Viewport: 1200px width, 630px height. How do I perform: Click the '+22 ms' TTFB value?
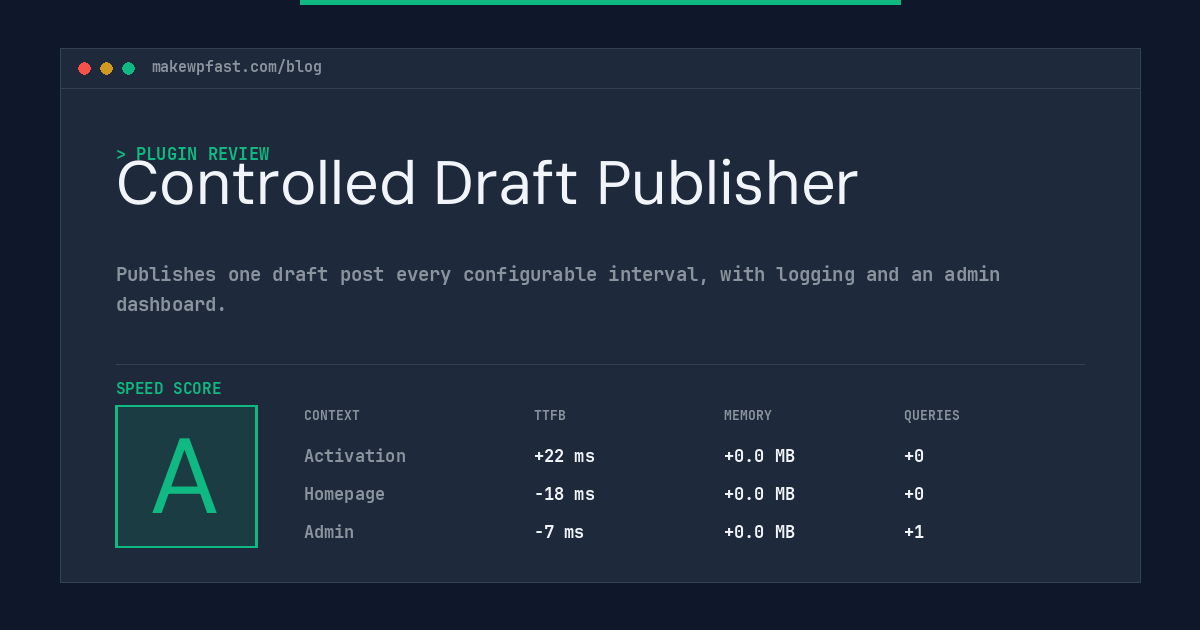pyautogui.click(x=564, y=456)
